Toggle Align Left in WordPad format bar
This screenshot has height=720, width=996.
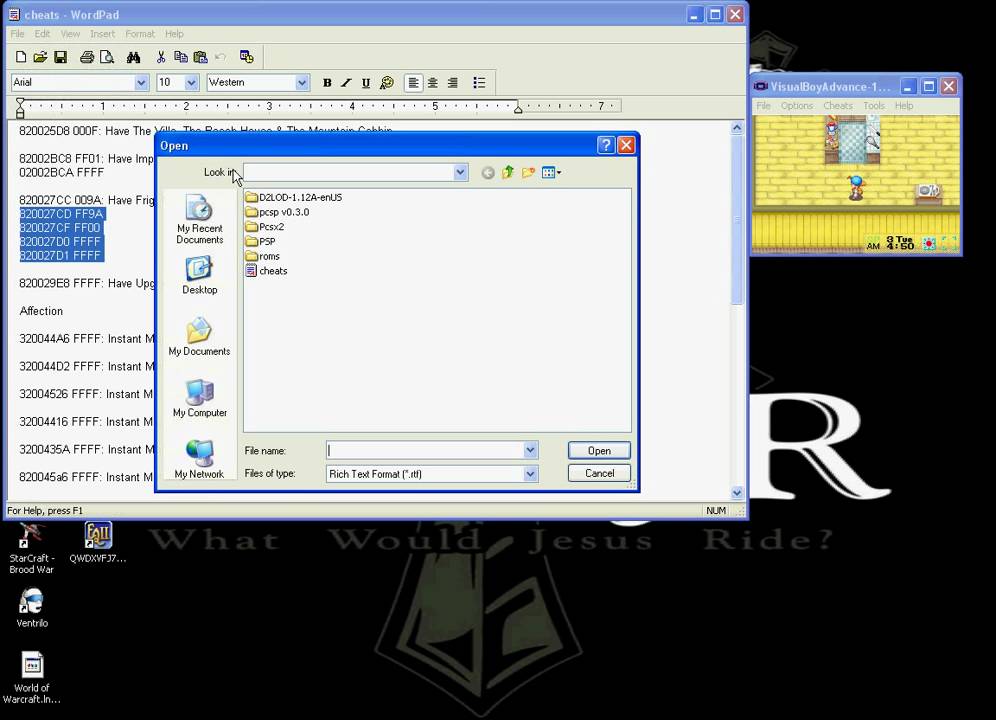coord(413,83)
